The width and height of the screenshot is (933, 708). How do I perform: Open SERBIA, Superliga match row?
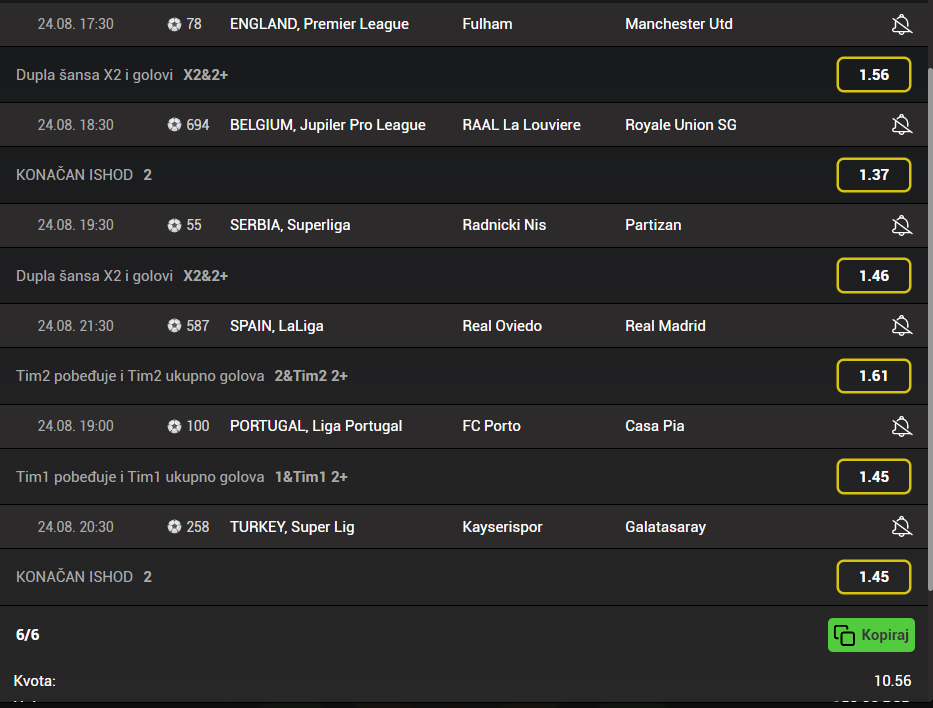290,225
